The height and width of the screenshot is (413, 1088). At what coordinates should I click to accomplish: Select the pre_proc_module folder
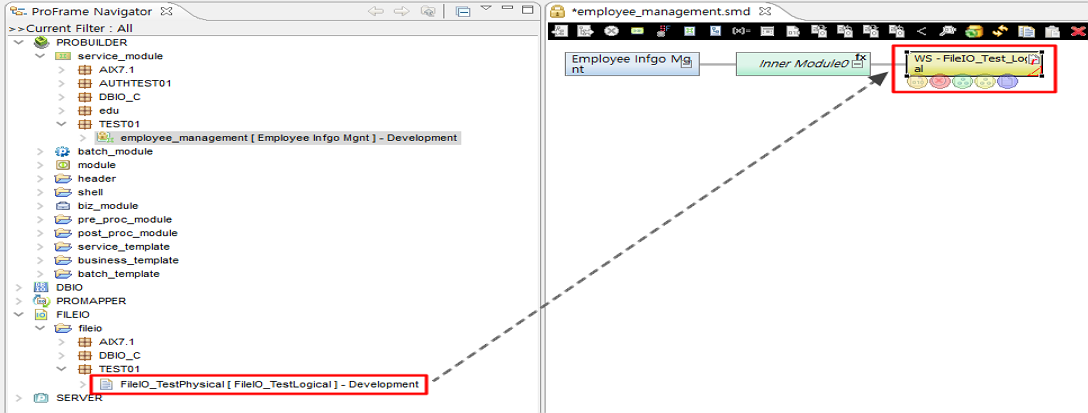(x=124, y=219)
